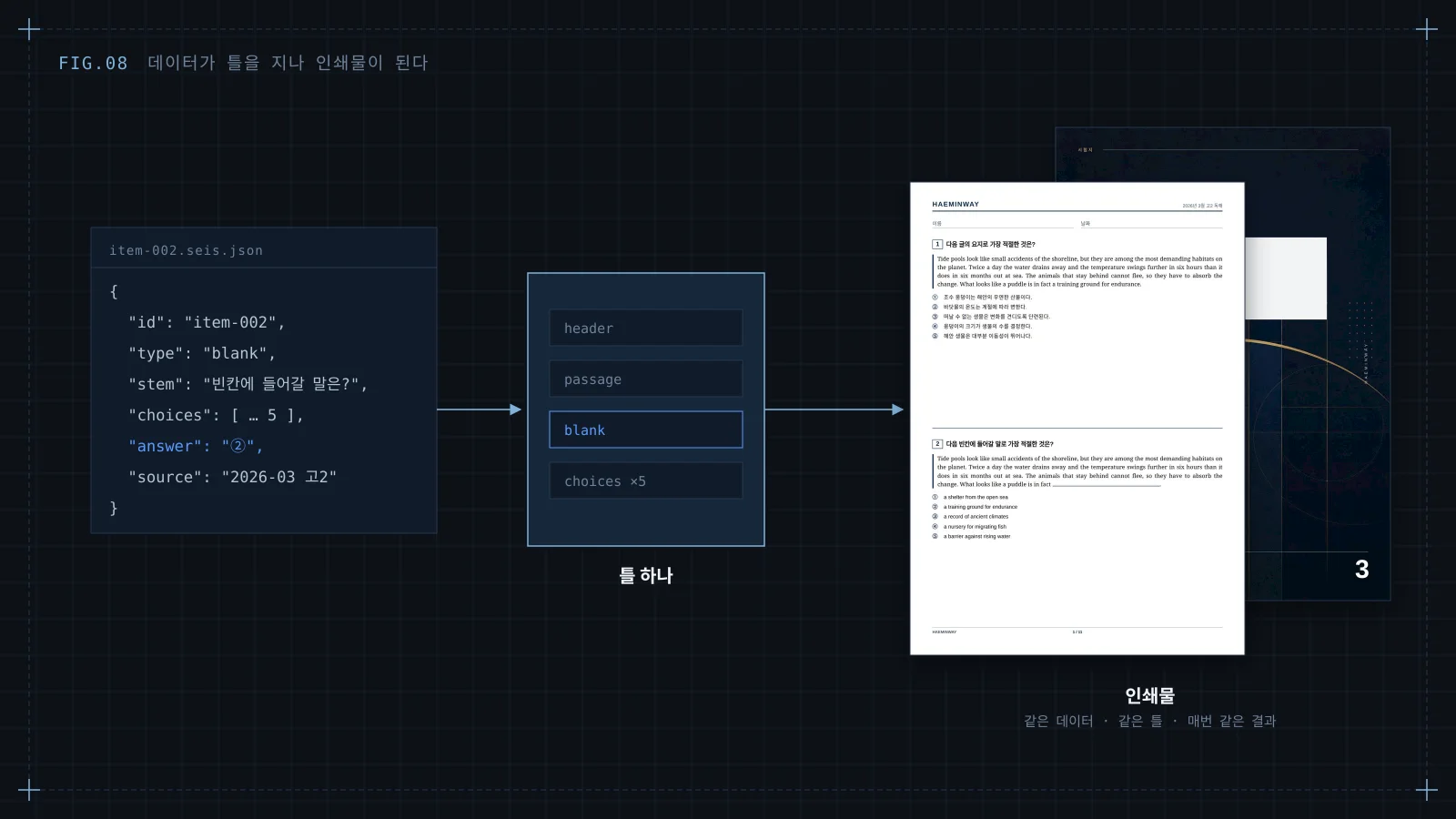Click choice ③ a record of ancient climates
This screenshot has width=1456, height=819.
tap(970, 516)
